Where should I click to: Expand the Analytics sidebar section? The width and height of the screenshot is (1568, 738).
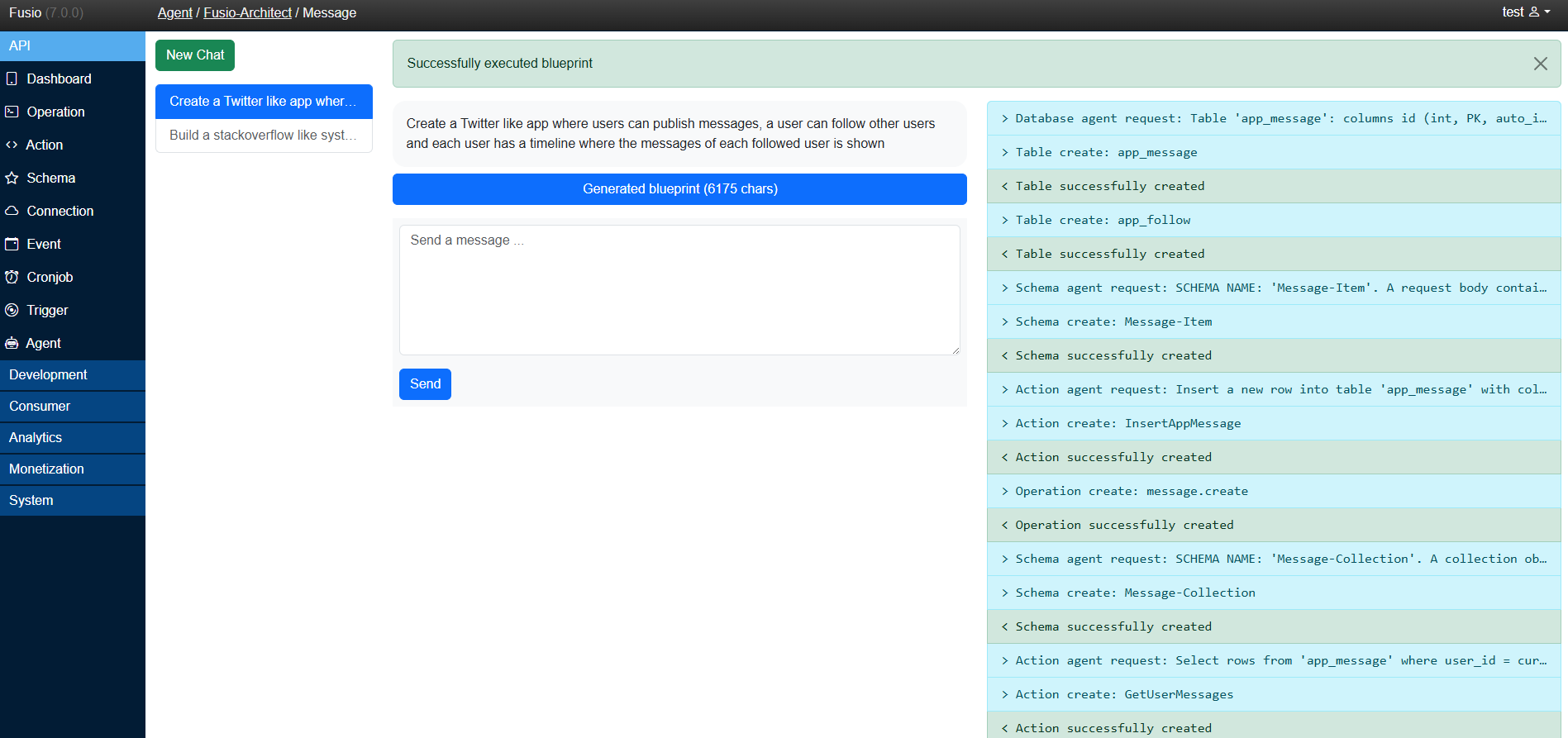pos(36,437)
